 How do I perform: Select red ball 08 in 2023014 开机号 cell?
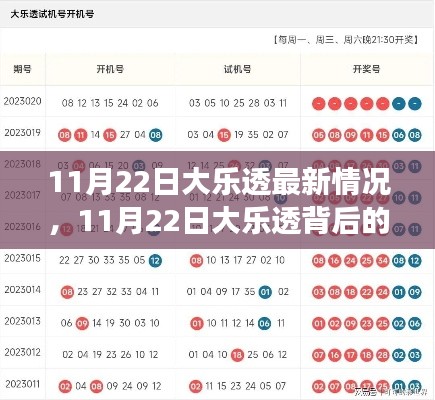coord(67,292)
